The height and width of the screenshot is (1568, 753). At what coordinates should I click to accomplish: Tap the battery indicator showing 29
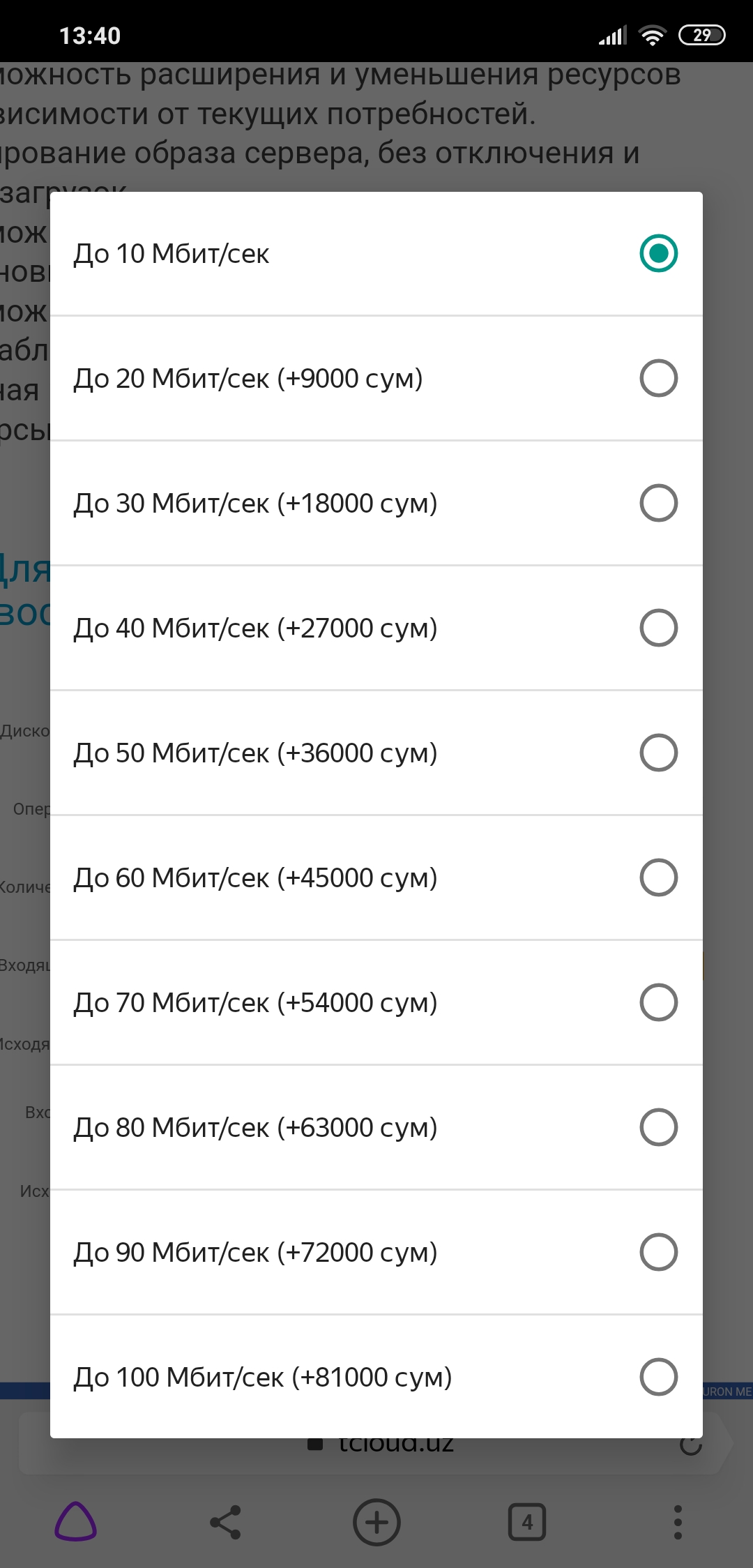pyautogui.click(x=702, y=35)
